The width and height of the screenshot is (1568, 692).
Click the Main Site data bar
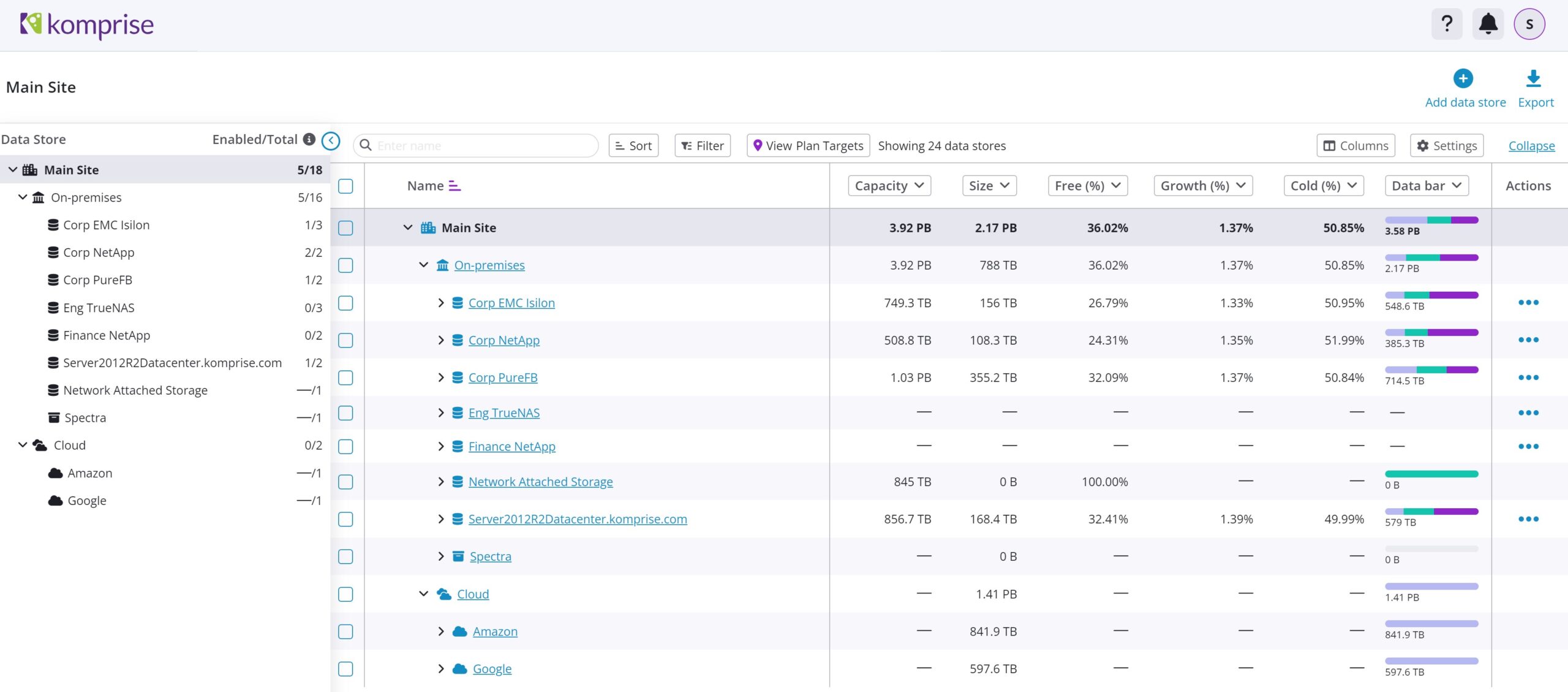tap(1431, 221)
